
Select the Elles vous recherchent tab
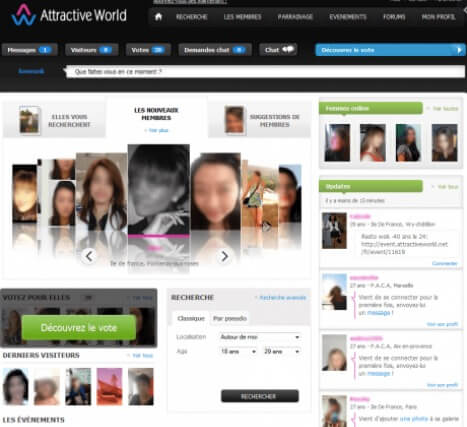pos(54,120)
